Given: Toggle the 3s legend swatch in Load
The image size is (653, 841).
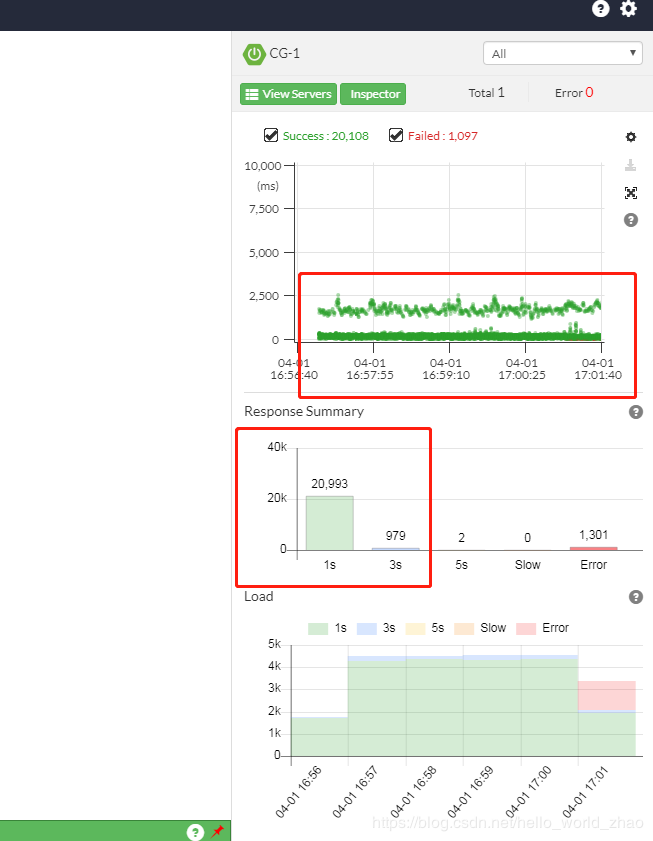Looking at the screenshot, I should [x=367, y=629].
